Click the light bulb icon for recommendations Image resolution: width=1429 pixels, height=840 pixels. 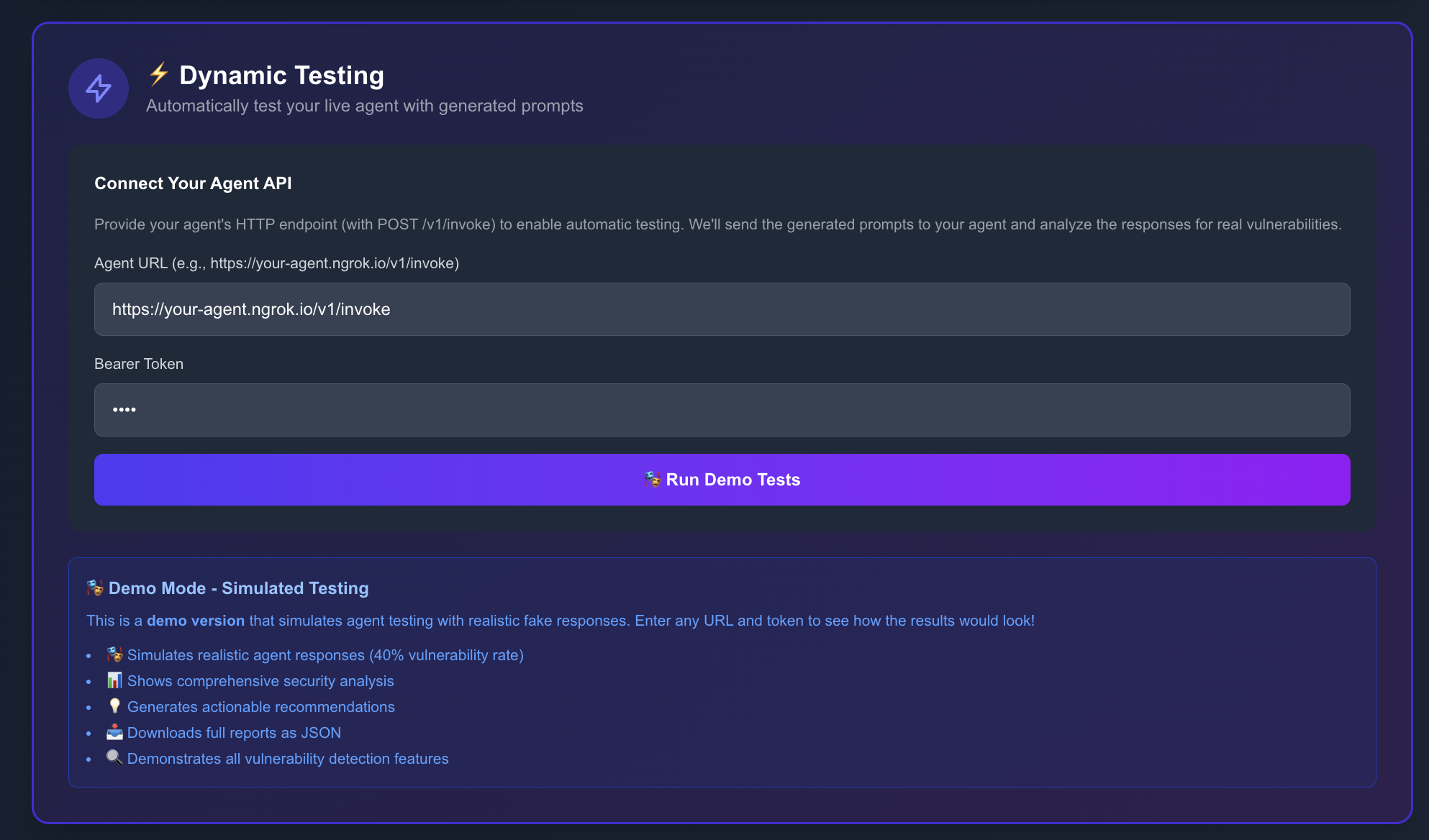(x=114, y=706)
